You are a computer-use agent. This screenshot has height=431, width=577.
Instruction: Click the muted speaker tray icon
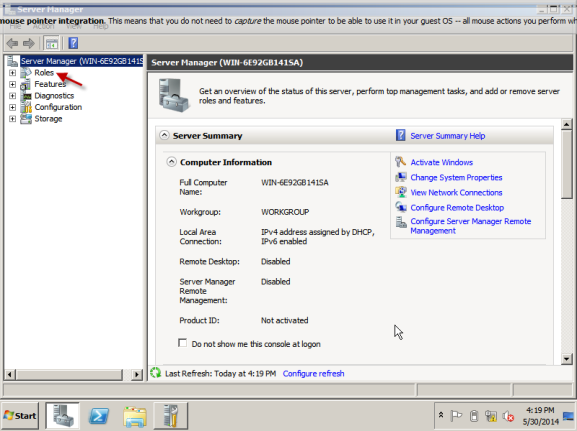point(508,416)
